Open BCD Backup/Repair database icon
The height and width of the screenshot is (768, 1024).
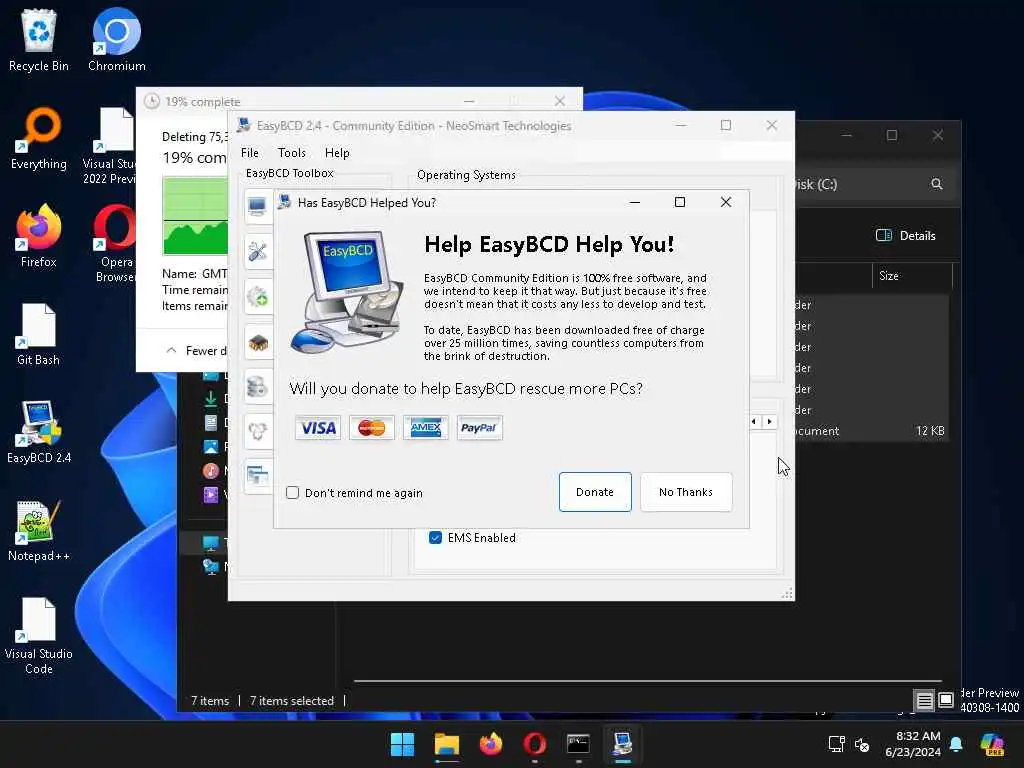click(257, 387)
